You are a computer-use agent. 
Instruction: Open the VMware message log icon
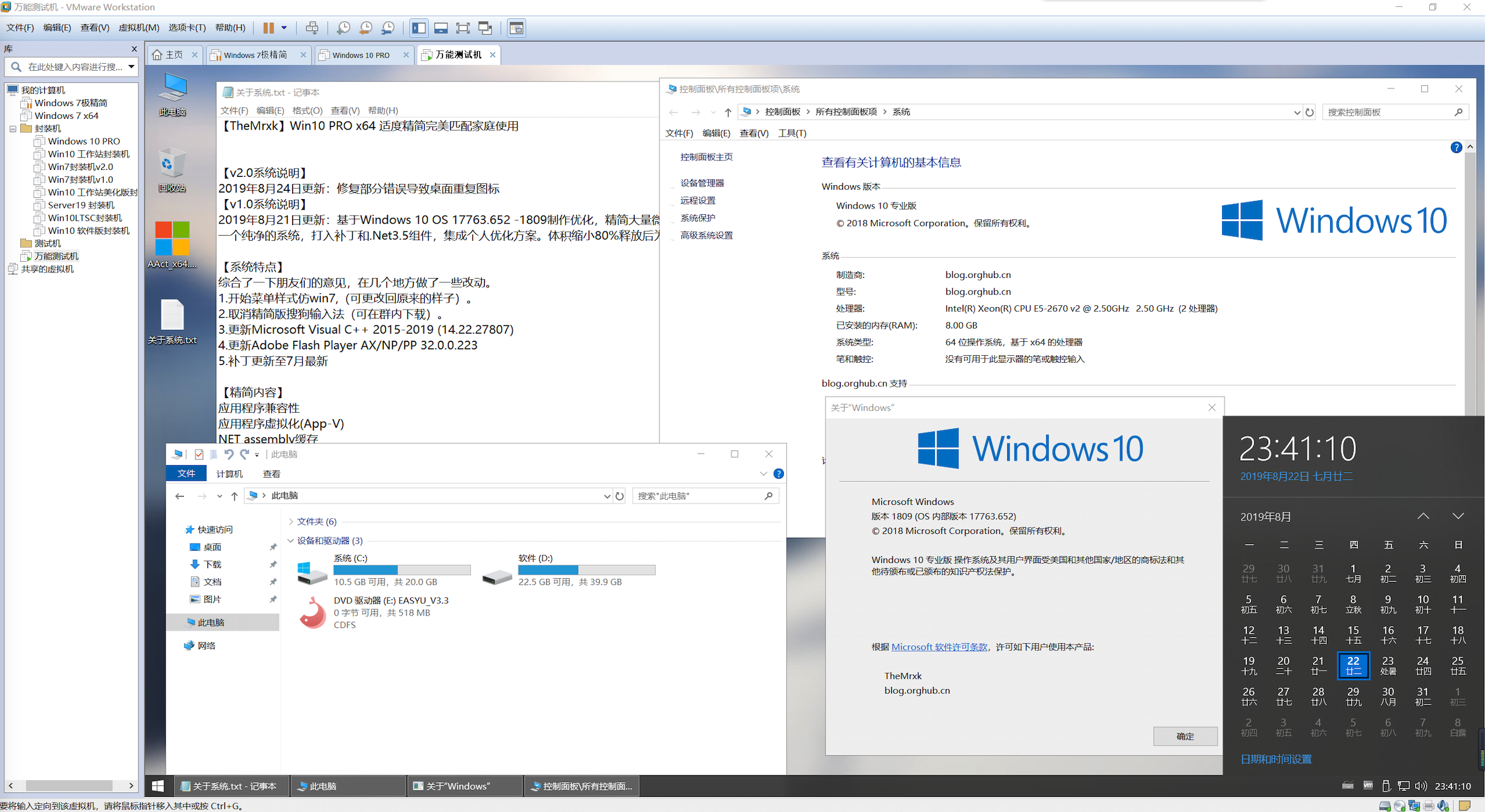1465,806
